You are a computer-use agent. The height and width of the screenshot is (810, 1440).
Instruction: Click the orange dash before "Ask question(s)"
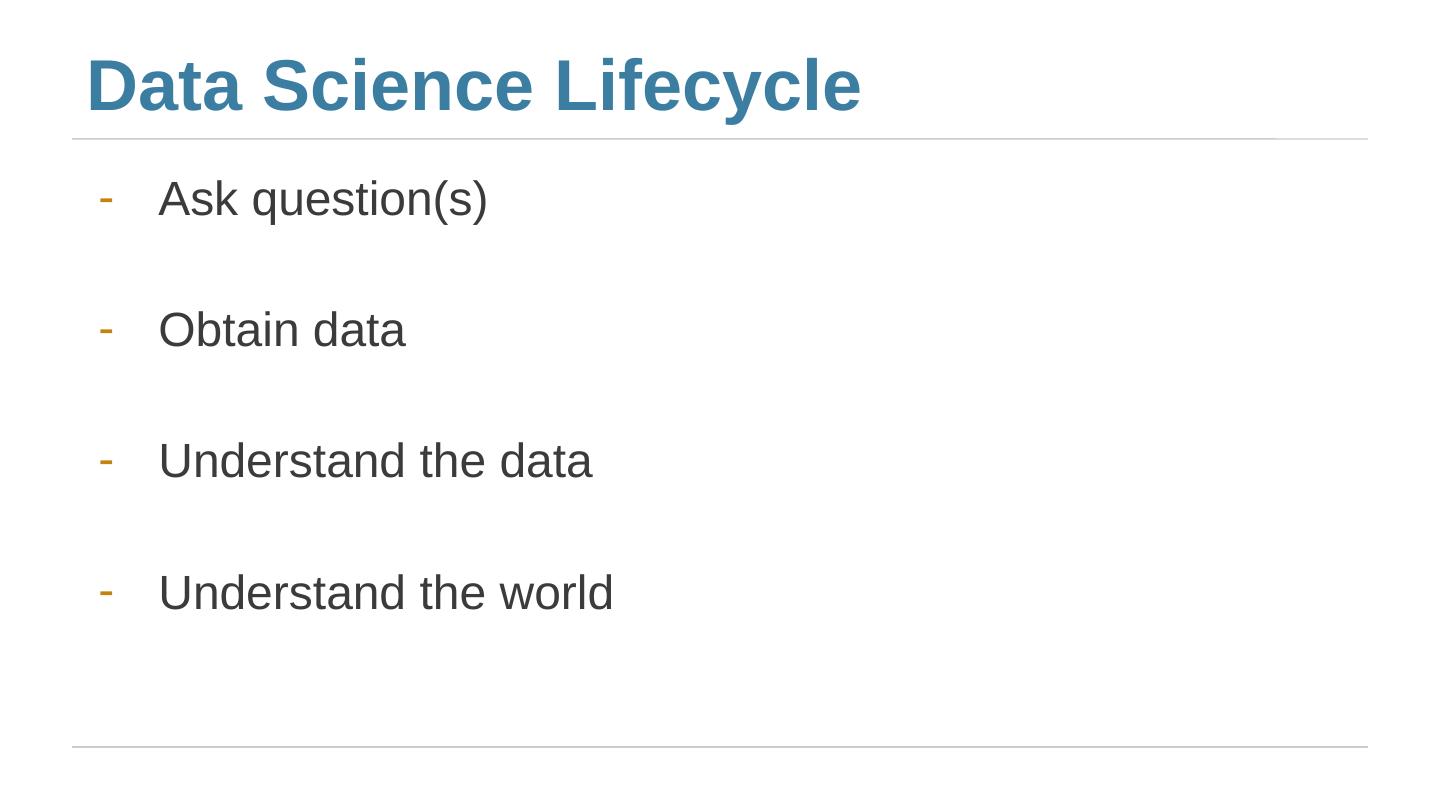click(x=106, y=200)
